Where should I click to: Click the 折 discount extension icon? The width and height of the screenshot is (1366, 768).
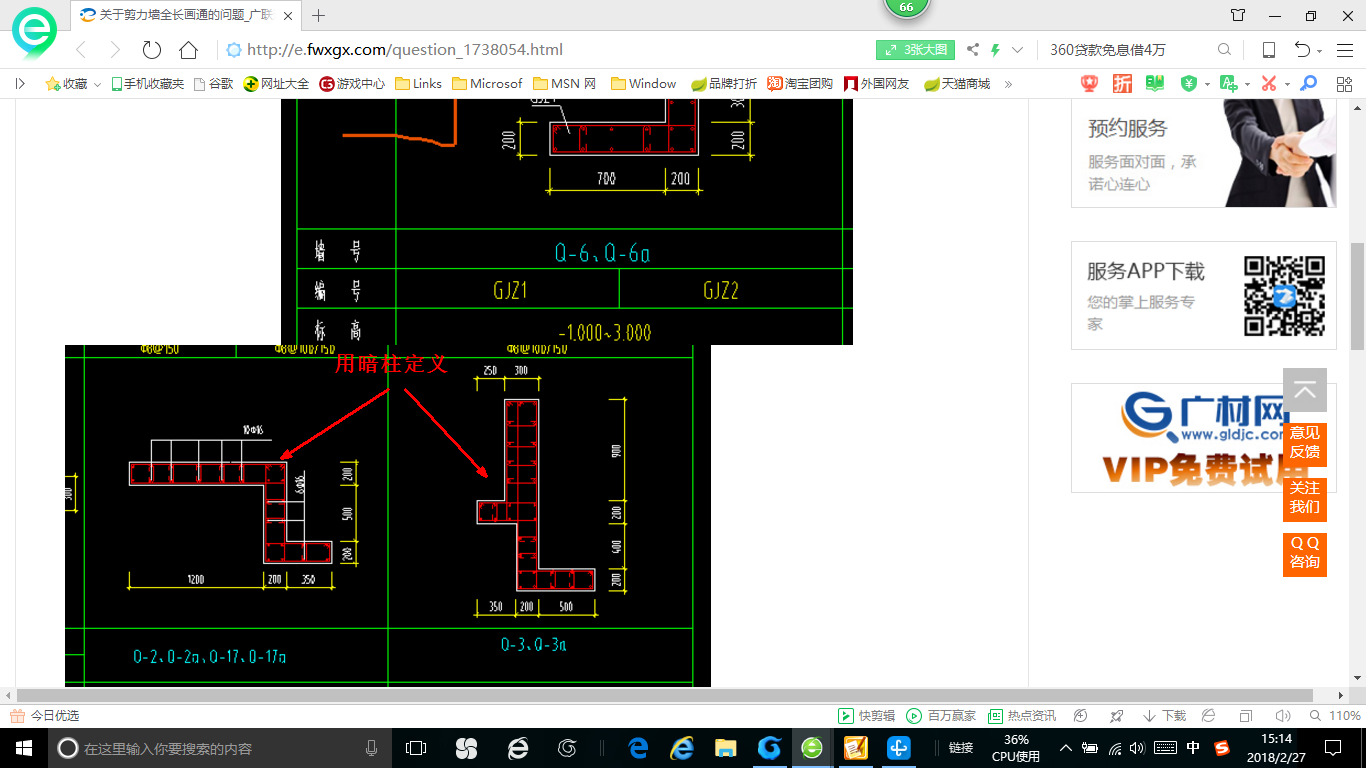[x=1123, y=84]
